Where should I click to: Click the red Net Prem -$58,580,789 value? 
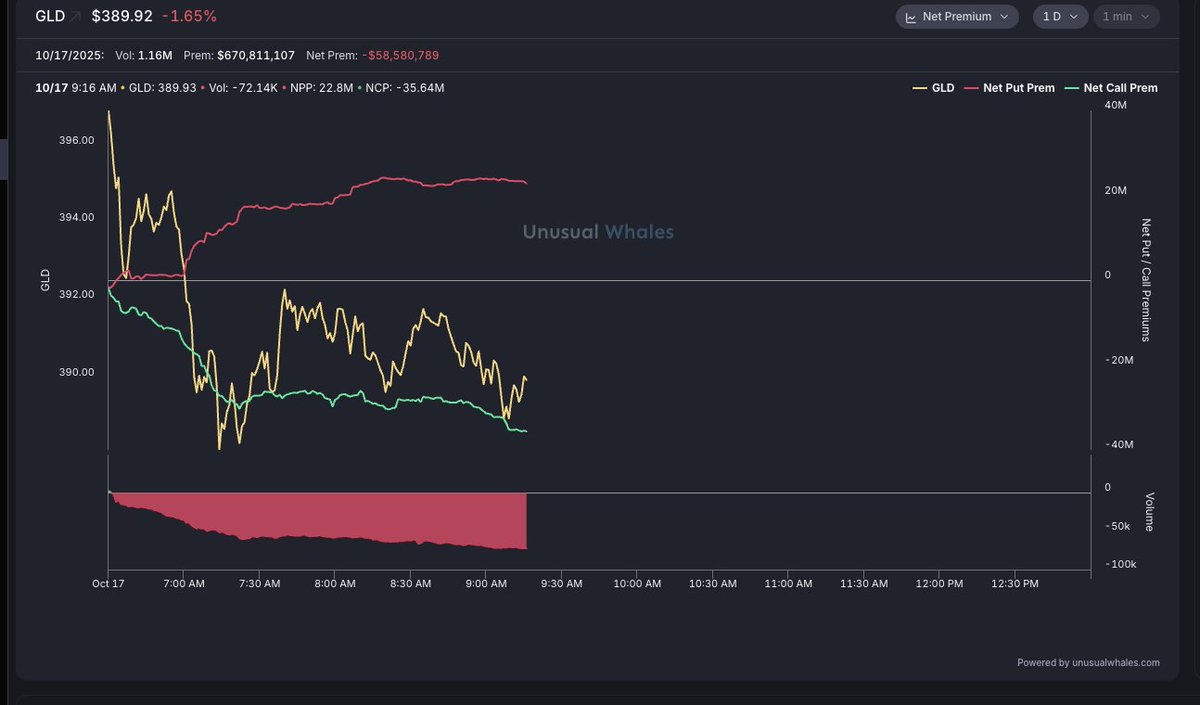point(400,55)
